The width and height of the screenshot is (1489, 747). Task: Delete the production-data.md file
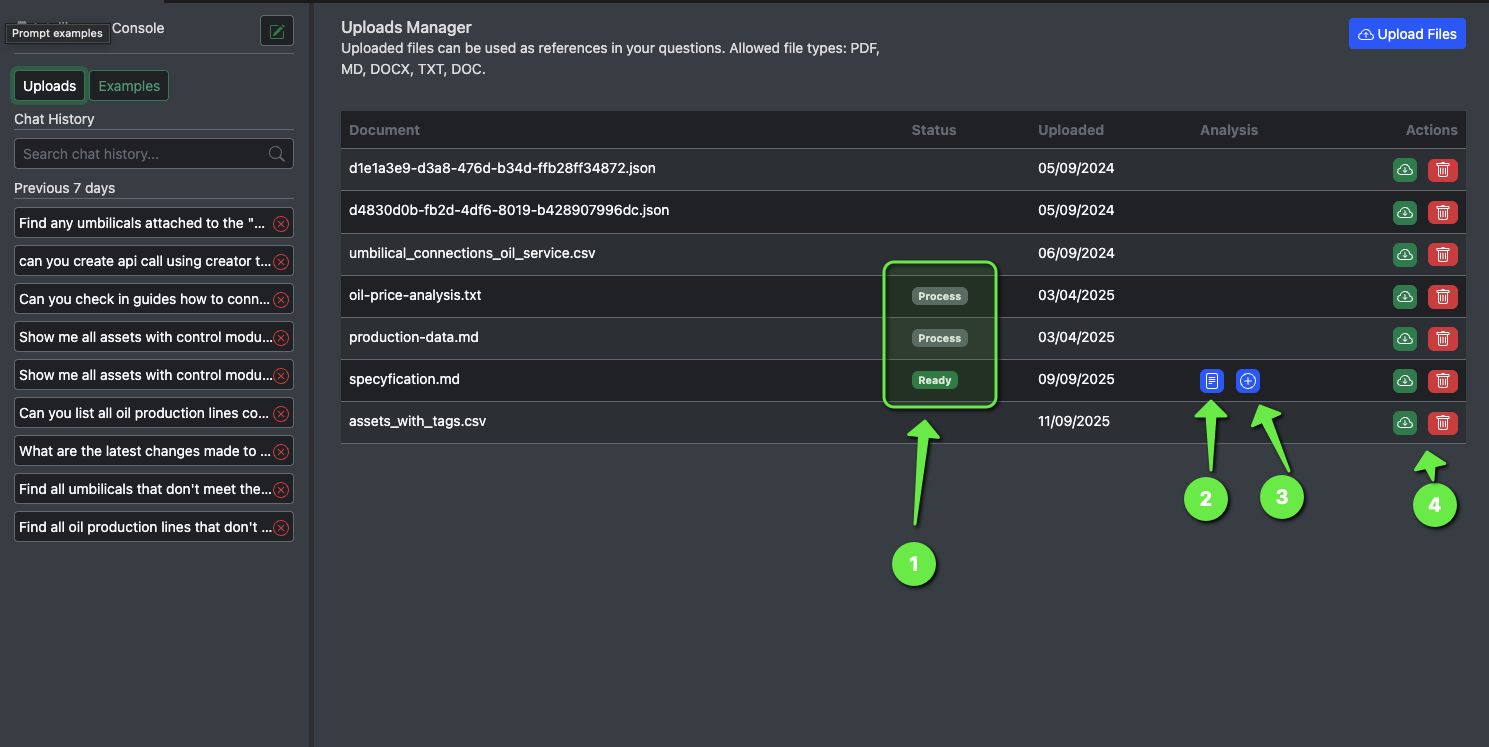click(1442, 338)
